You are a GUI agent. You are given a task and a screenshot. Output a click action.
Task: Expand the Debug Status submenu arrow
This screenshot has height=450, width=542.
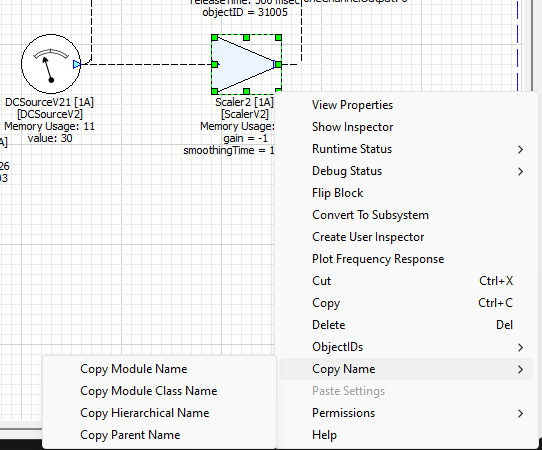(521, 171)
